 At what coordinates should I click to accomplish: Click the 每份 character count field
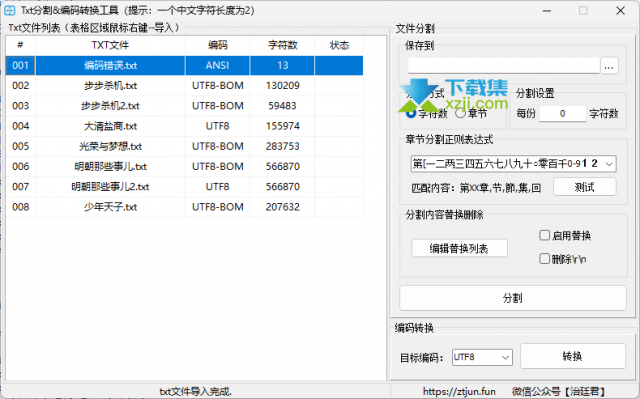coord(562,113)
